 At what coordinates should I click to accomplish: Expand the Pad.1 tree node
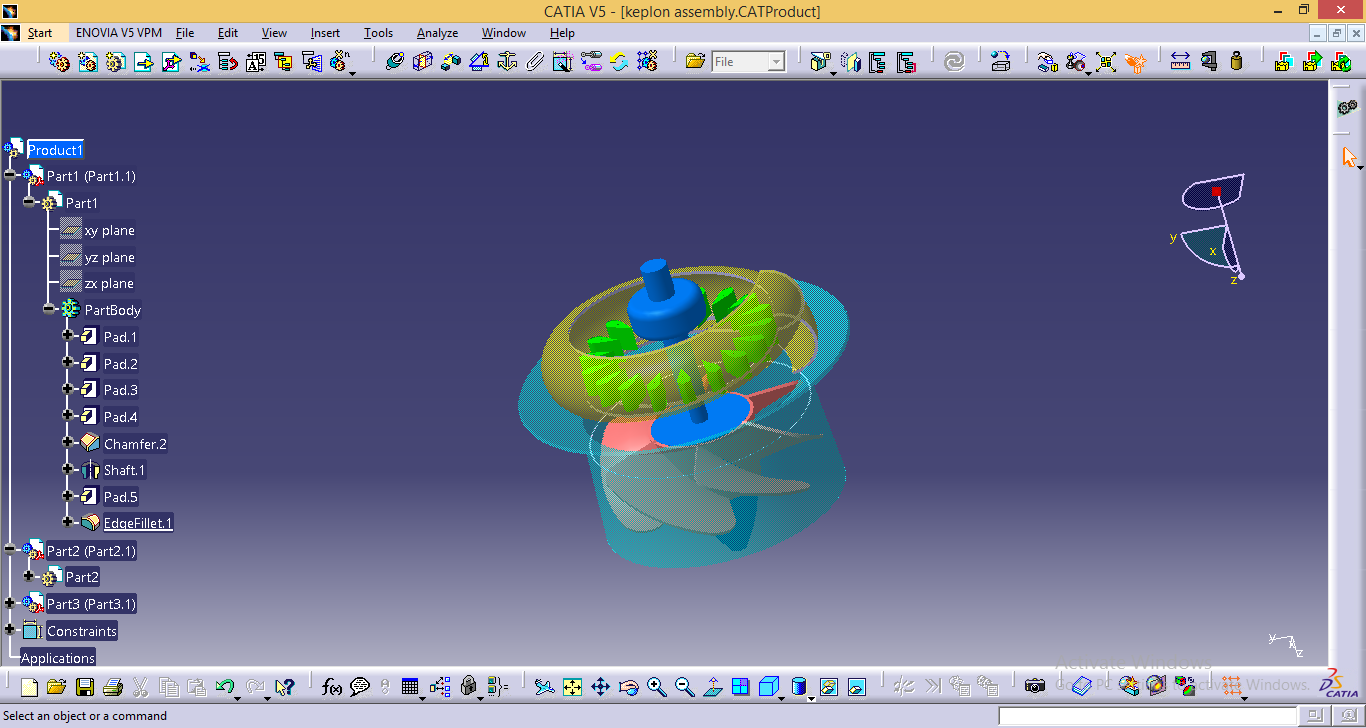pyautogui.click(x=68, y=336)
